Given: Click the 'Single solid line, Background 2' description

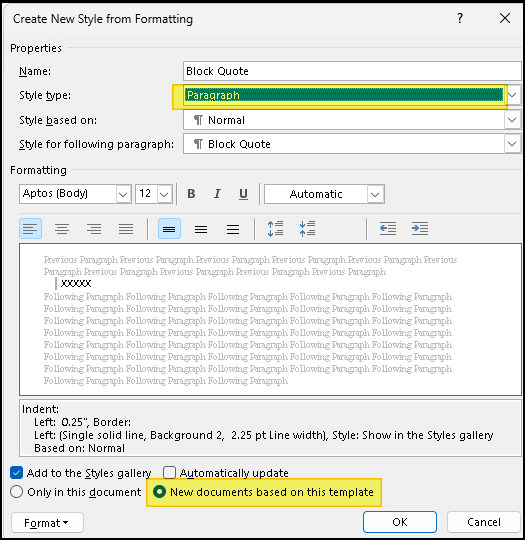Looking at the screenshot, I should [141, 435].
